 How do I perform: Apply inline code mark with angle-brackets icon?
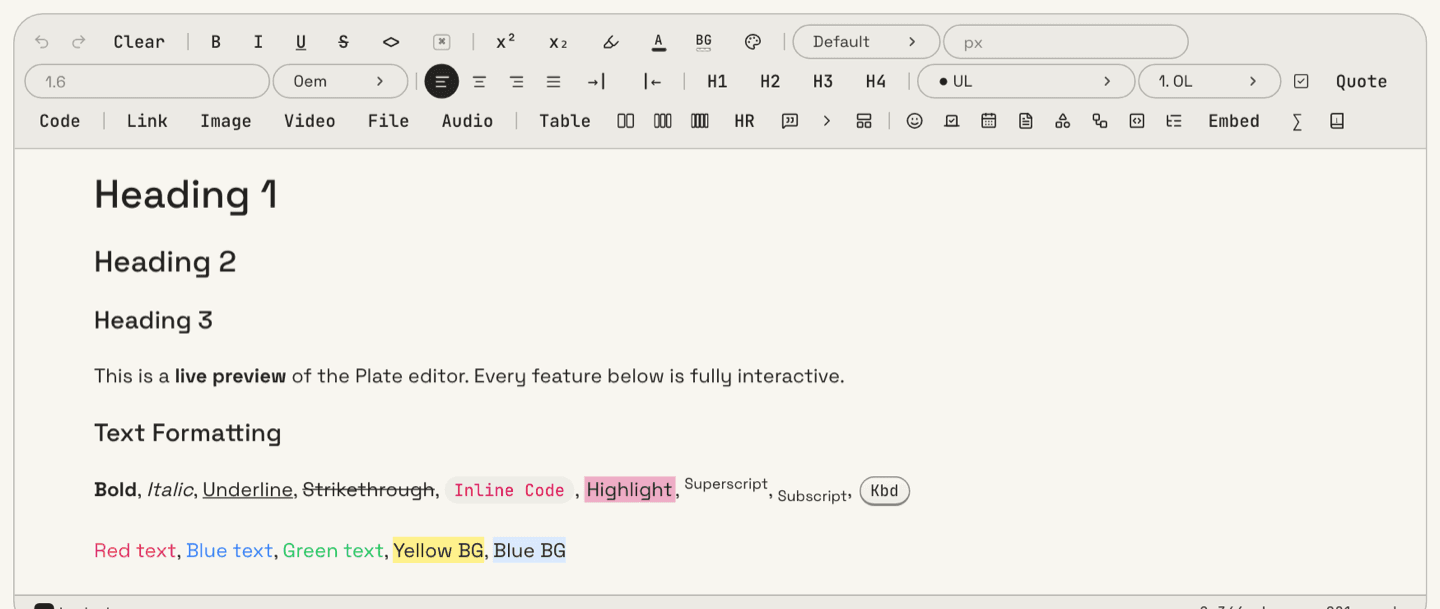pyautogui.click(x=391, y=42)
